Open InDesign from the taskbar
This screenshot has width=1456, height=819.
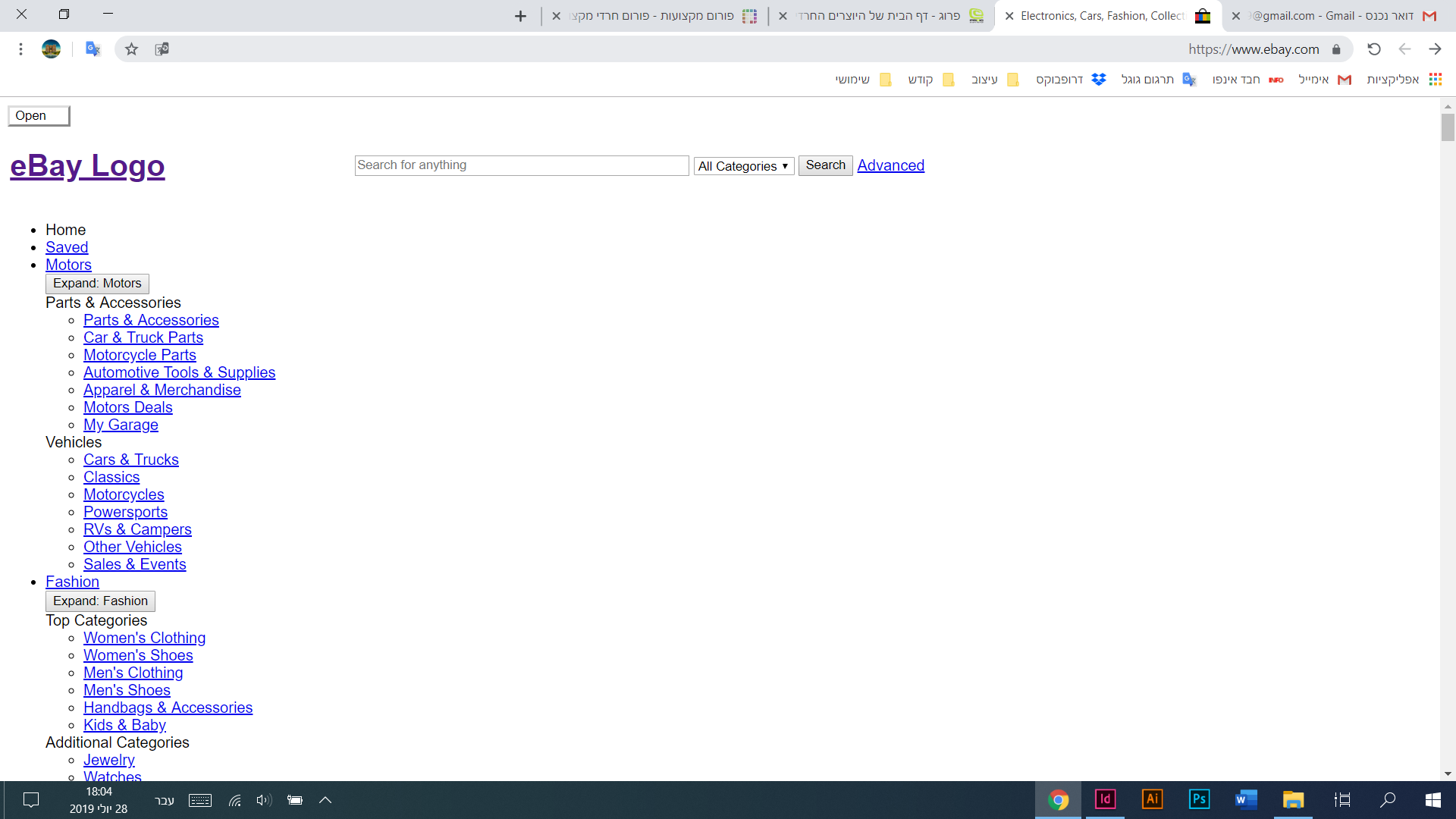[x=1105, y=799]
